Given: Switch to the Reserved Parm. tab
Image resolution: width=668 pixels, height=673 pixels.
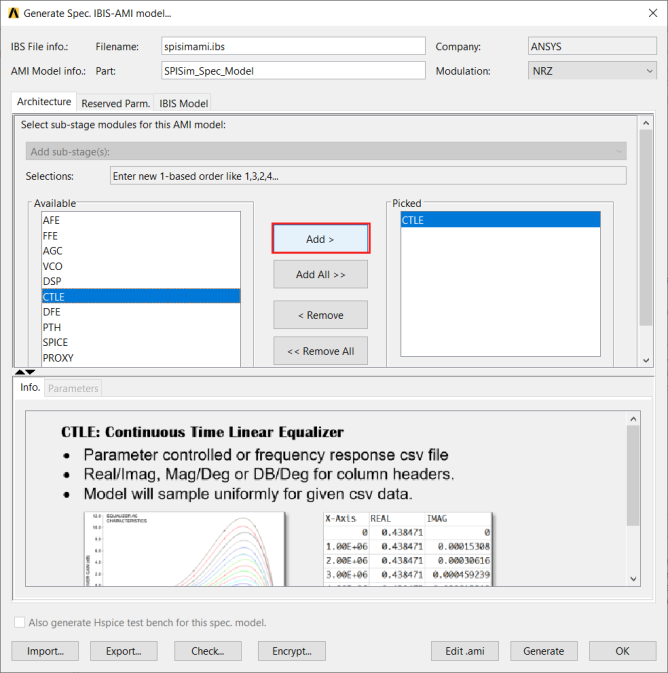Looking at the screenshot, I should (115, 103).
